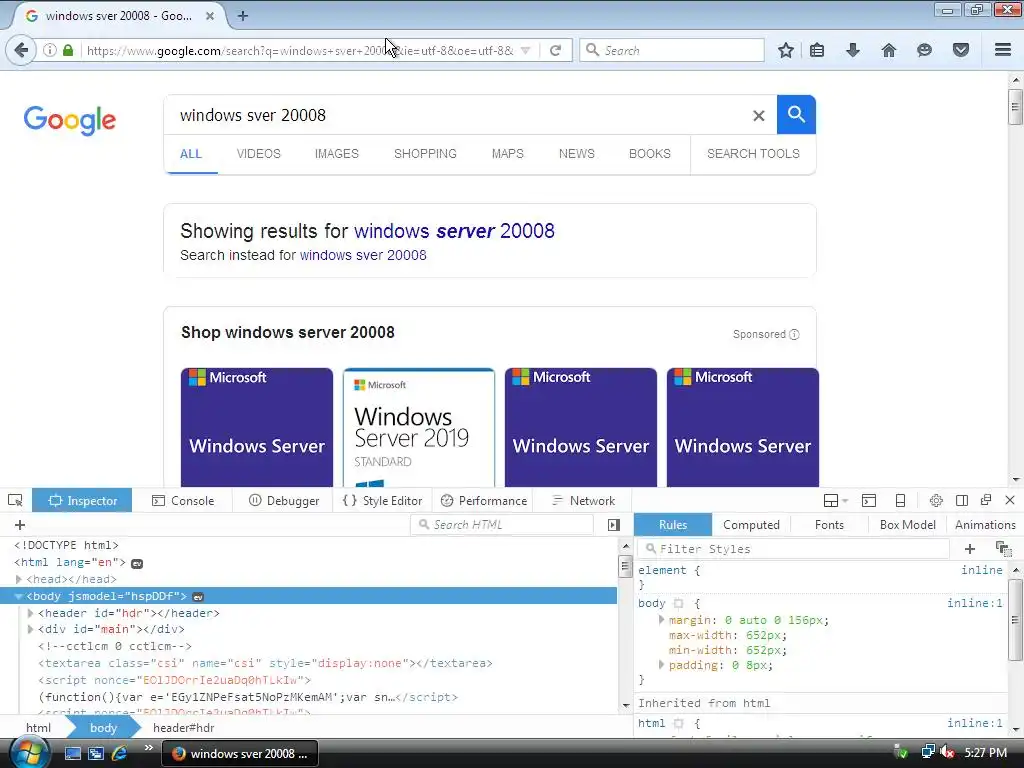The height and width of the screenshot is (768, 1024).
Task: Switch to the Console tab
Action: 183,501
